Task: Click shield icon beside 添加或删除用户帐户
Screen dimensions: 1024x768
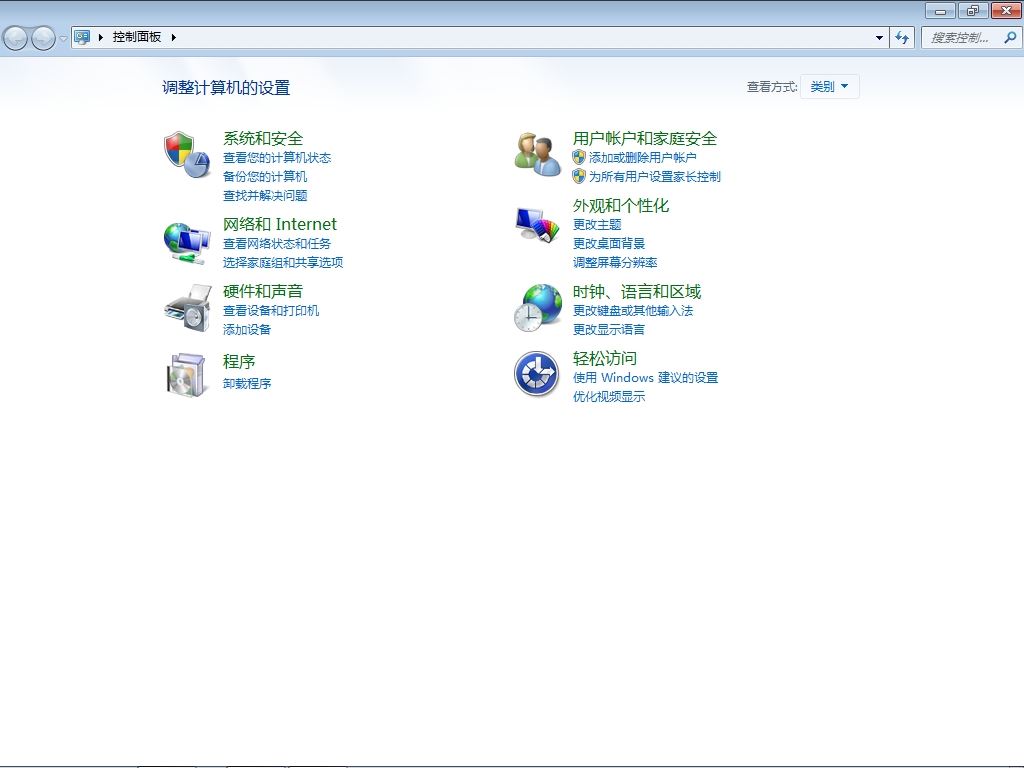Action: [x=579, y=157]
